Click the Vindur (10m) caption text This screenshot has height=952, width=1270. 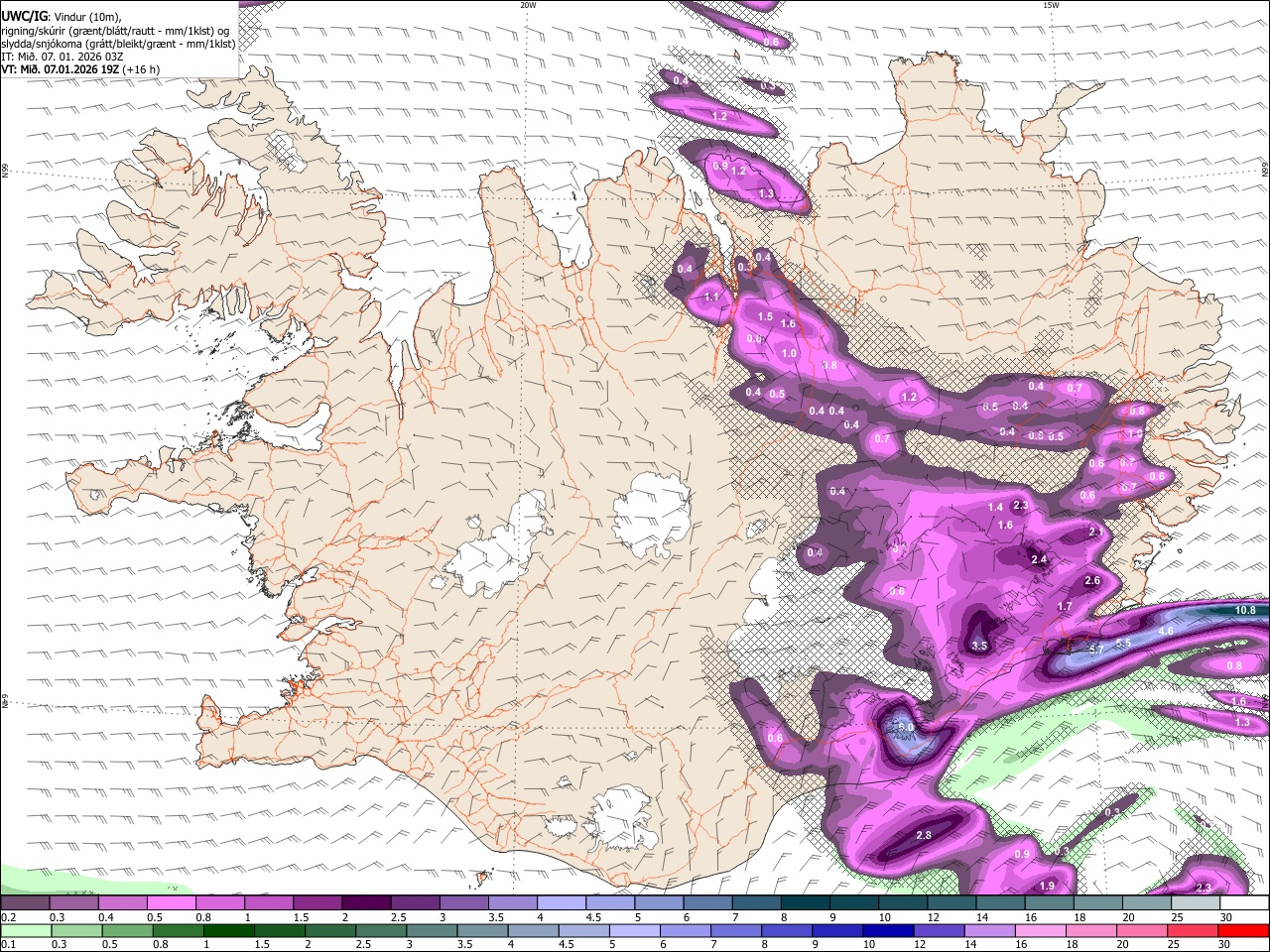(x=89, y=16)
